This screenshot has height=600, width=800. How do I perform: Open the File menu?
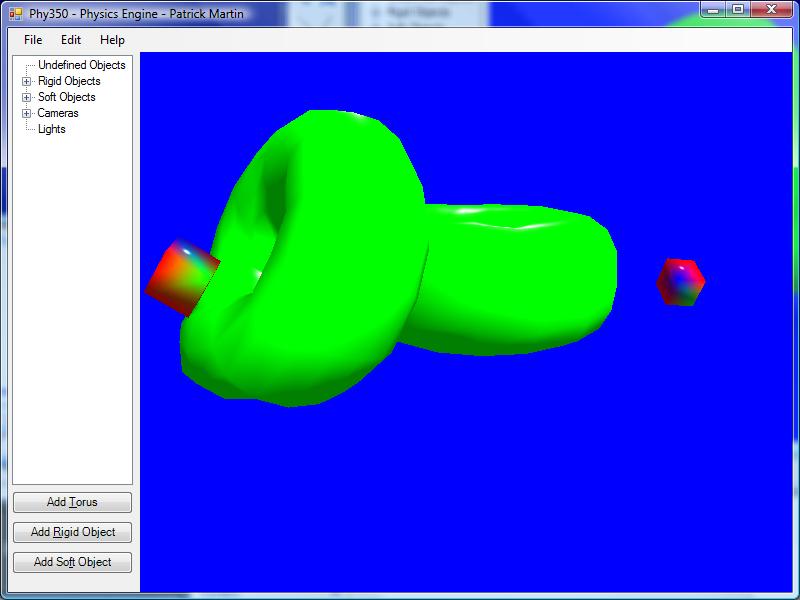(33, 40)
